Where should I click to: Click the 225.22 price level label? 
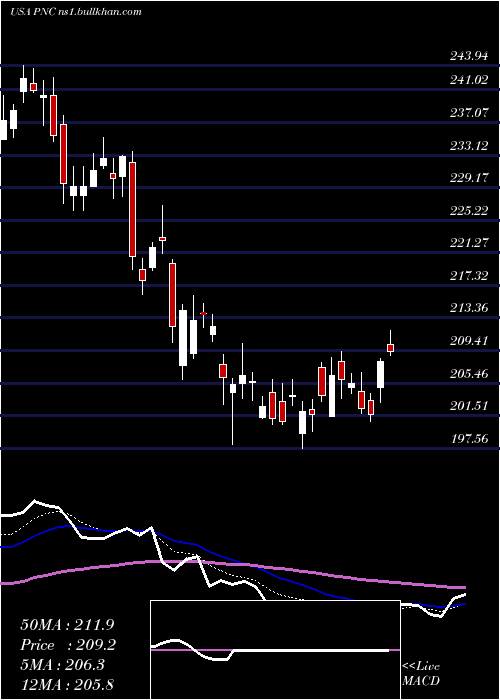coord(468,211)
